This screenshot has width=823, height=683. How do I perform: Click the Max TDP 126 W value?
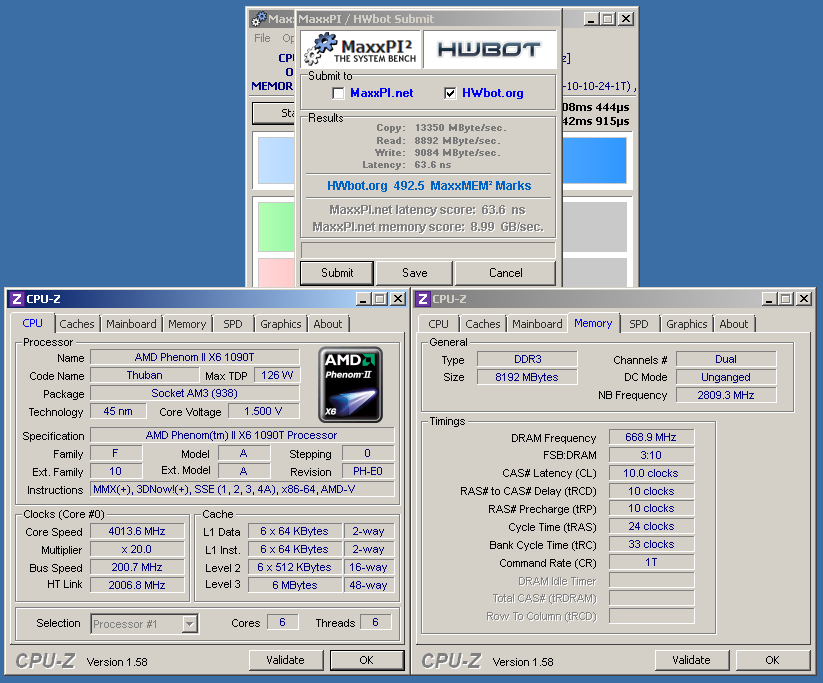[277, 375]
